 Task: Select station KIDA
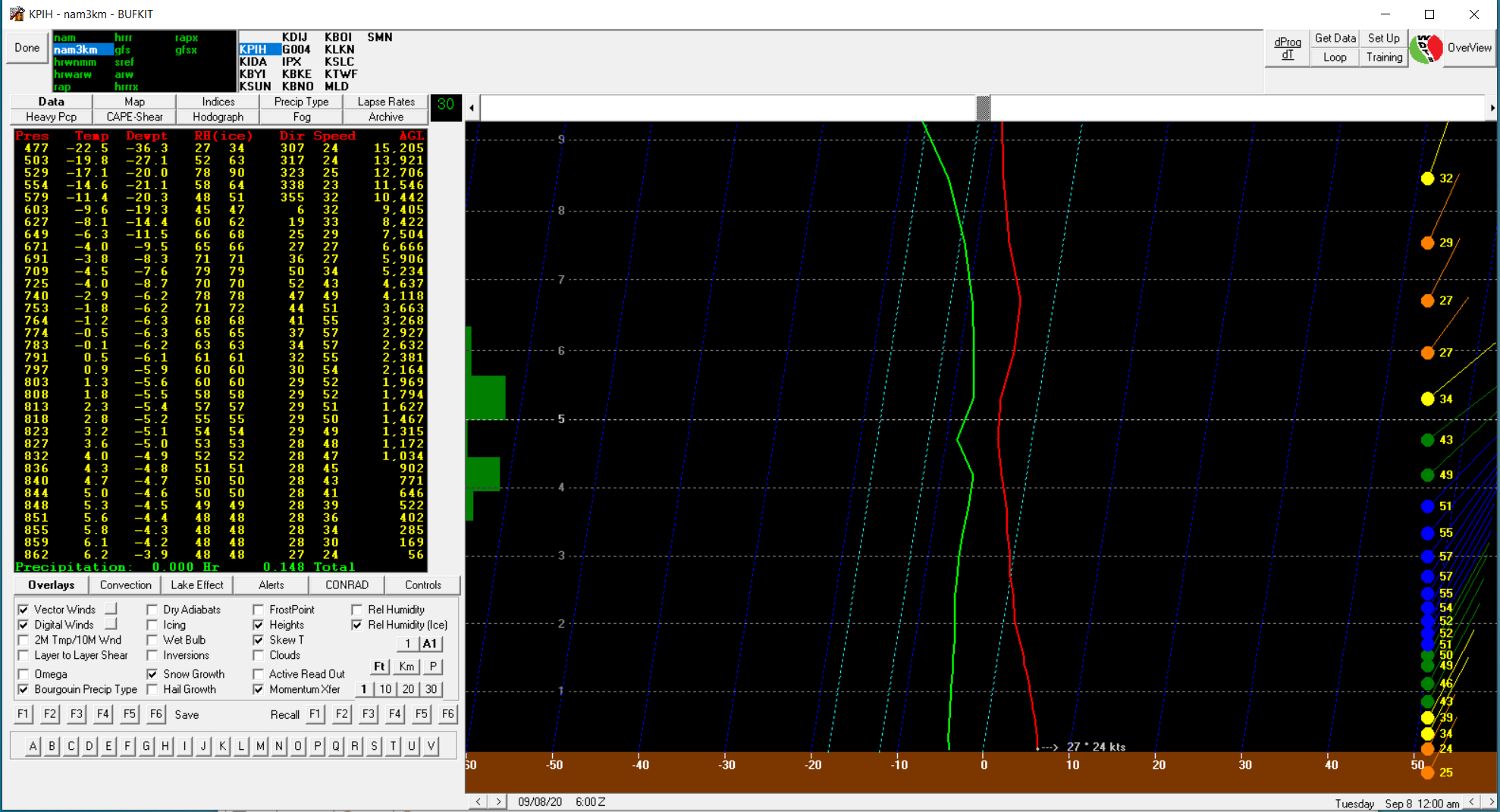click(x=253, y=61)
